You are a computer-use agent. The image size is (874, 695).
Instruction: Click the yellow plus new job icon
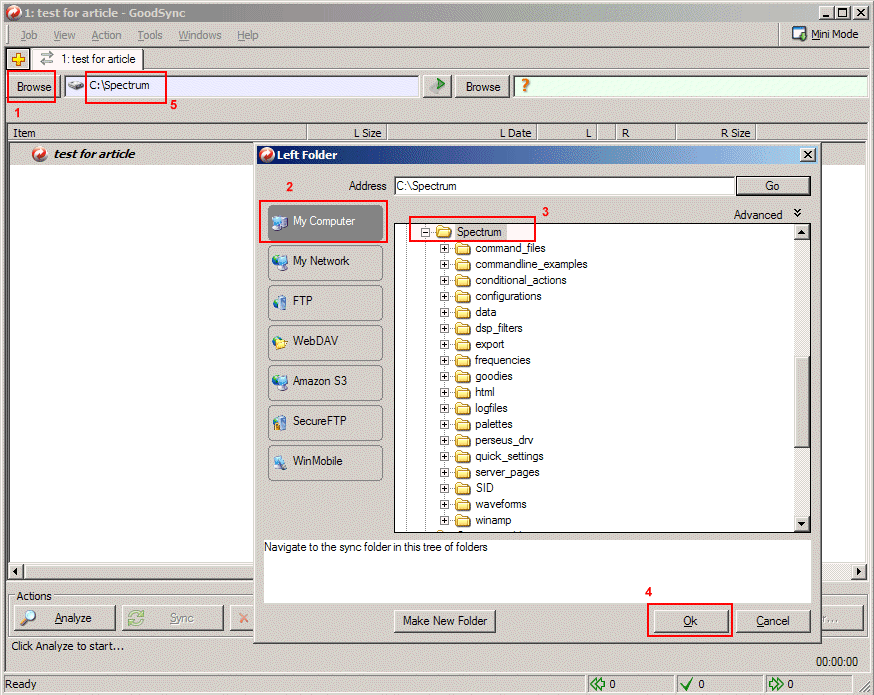pos(18,59)
